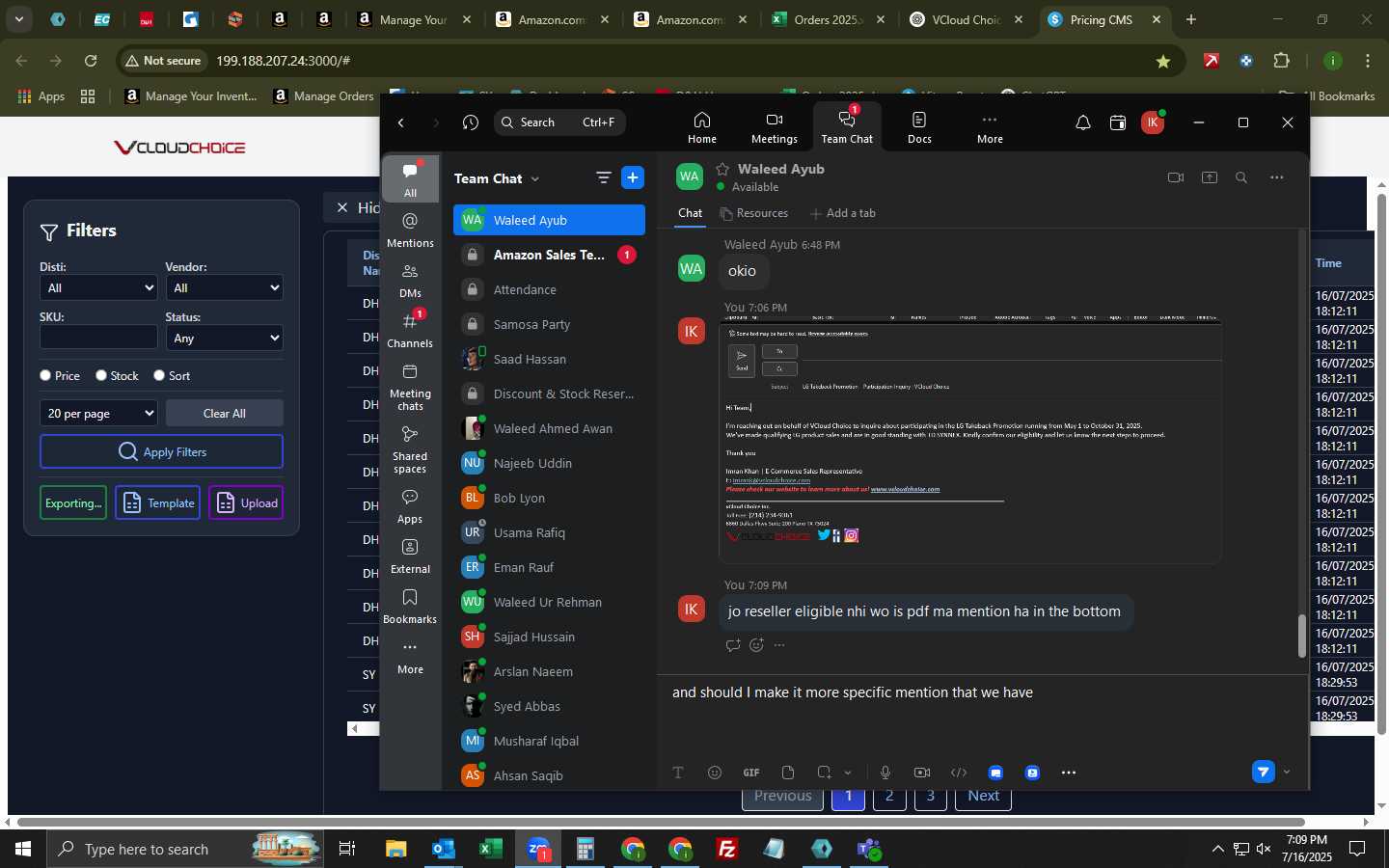The width and height of the screenshot is (1389, 868).
Task: Open the 20 per page dropdown
Action: coord(98,413)
